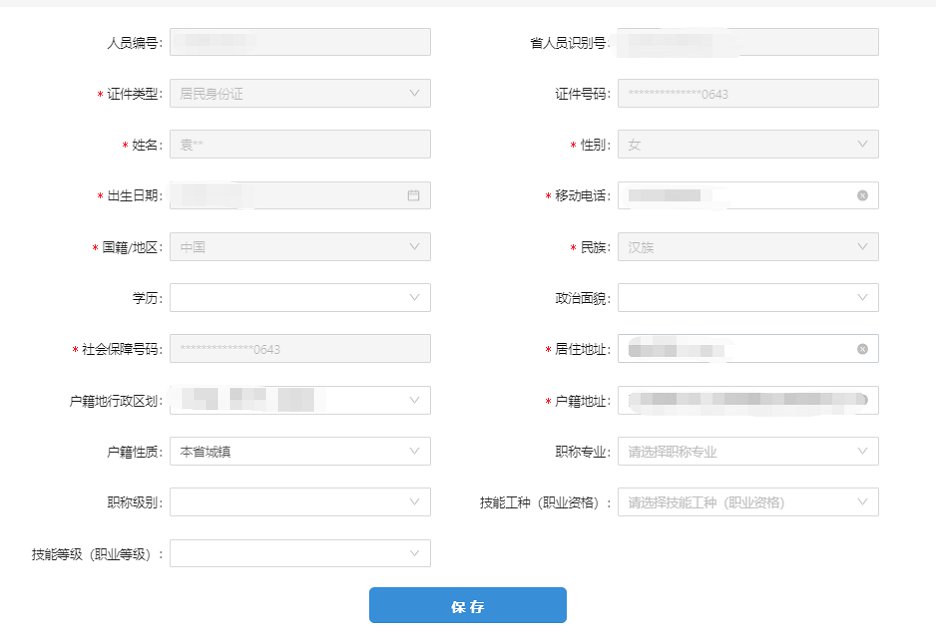Open the 职称专业 dropdown
The width and height of the screenshot is (936, 642).
[x=748, y=451]
